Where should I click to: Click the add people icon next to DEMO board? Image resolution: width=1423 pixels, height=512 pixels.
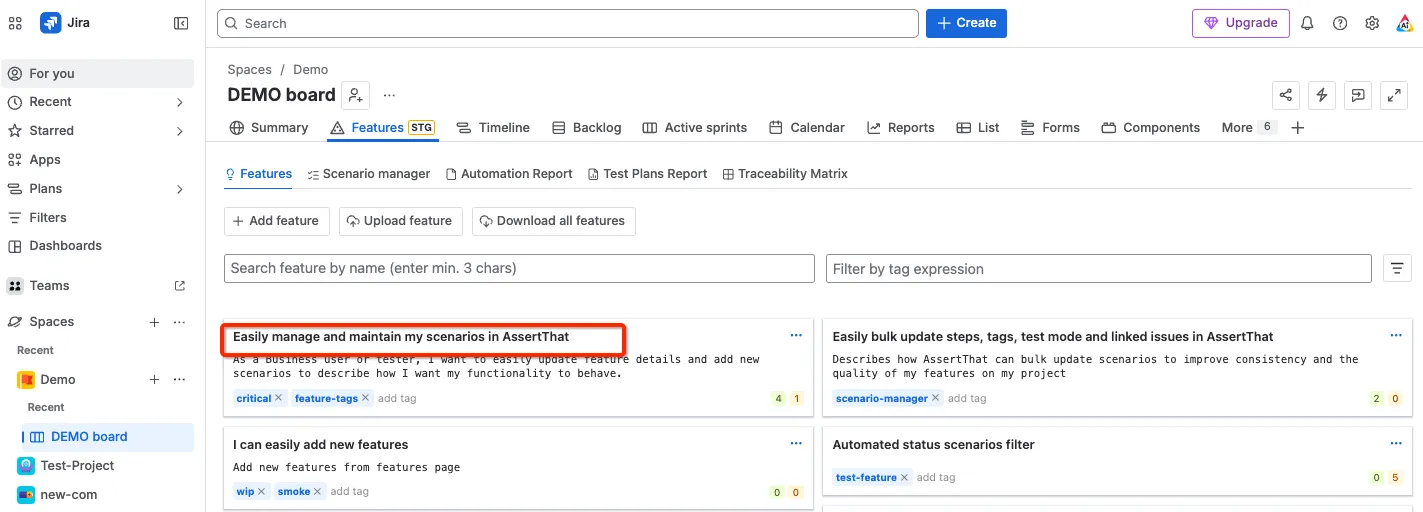[356, 95]
